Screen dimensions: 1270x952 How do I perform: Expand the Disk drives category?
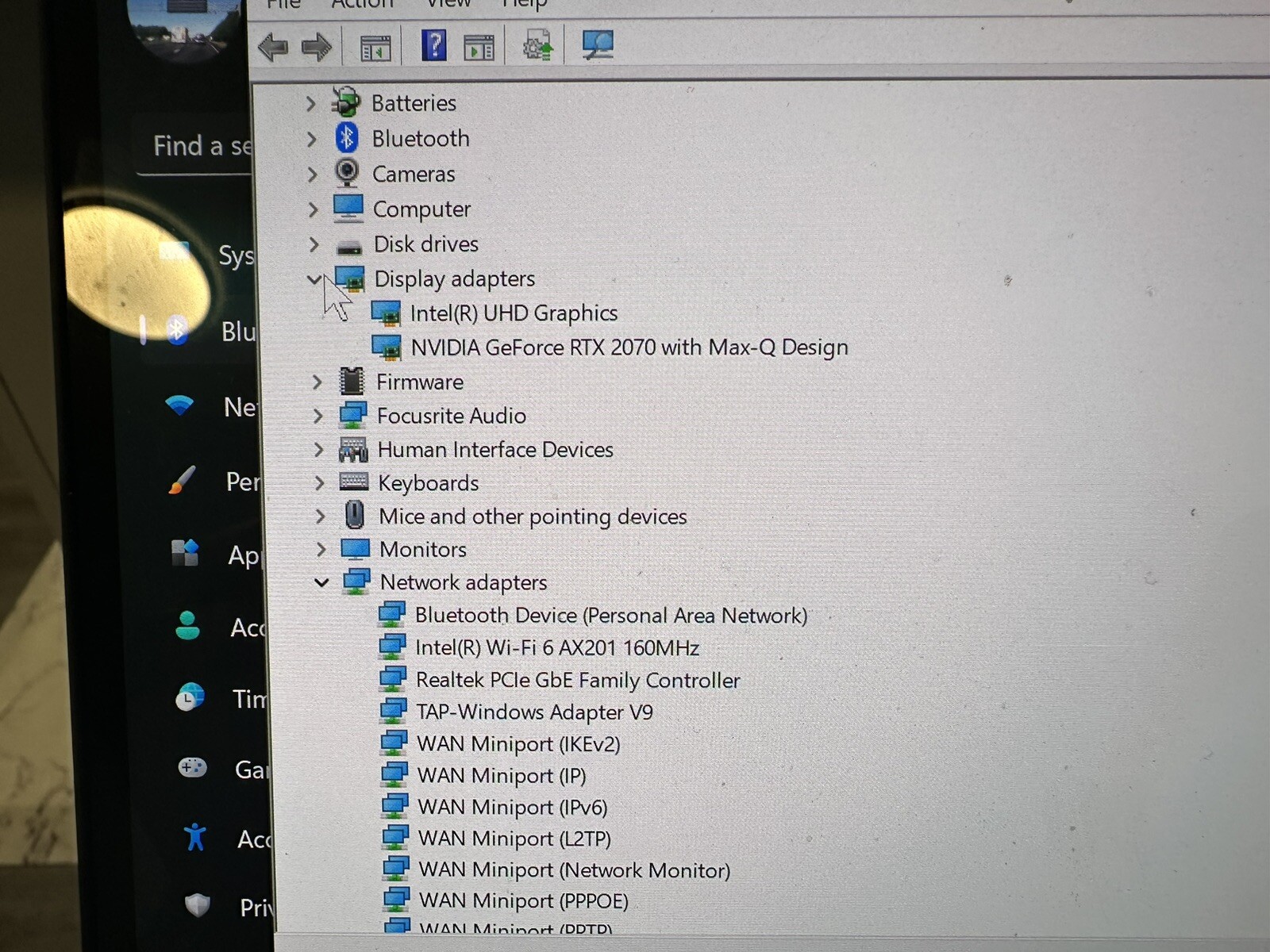[314, 244]
